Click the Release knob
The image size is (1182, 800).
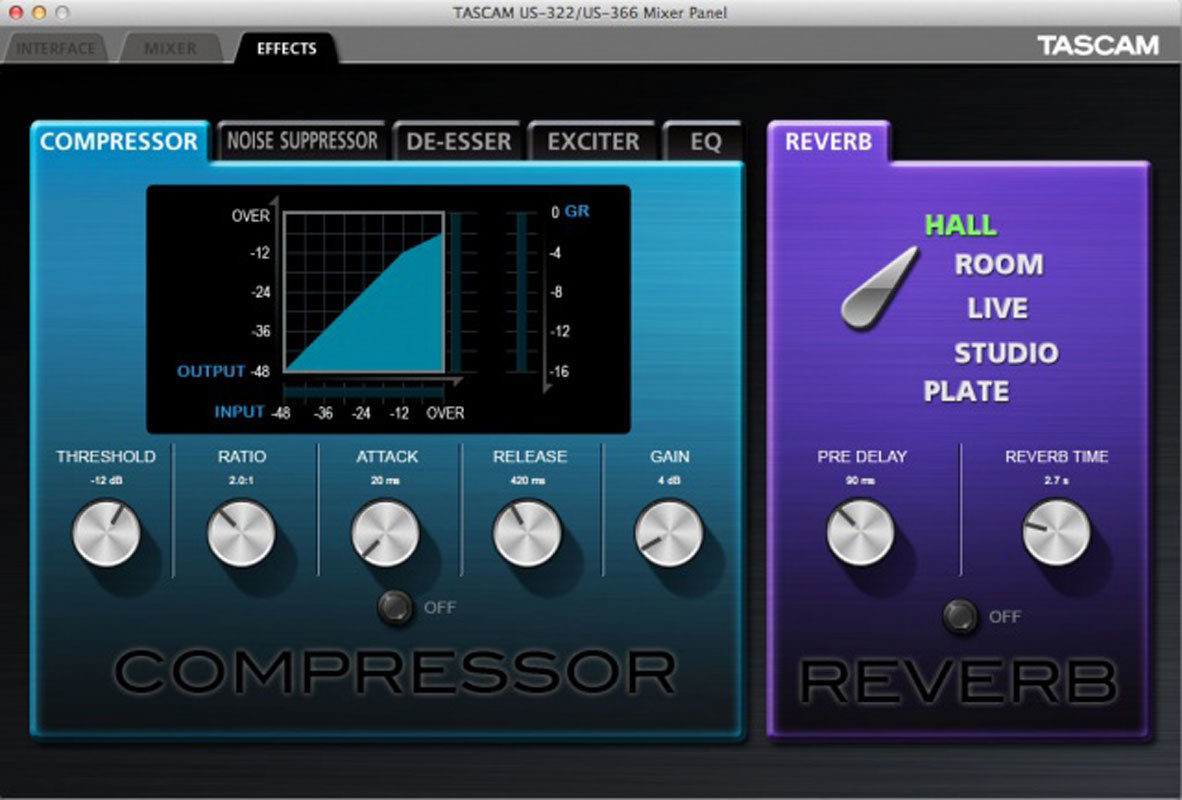tap(528, 533)
